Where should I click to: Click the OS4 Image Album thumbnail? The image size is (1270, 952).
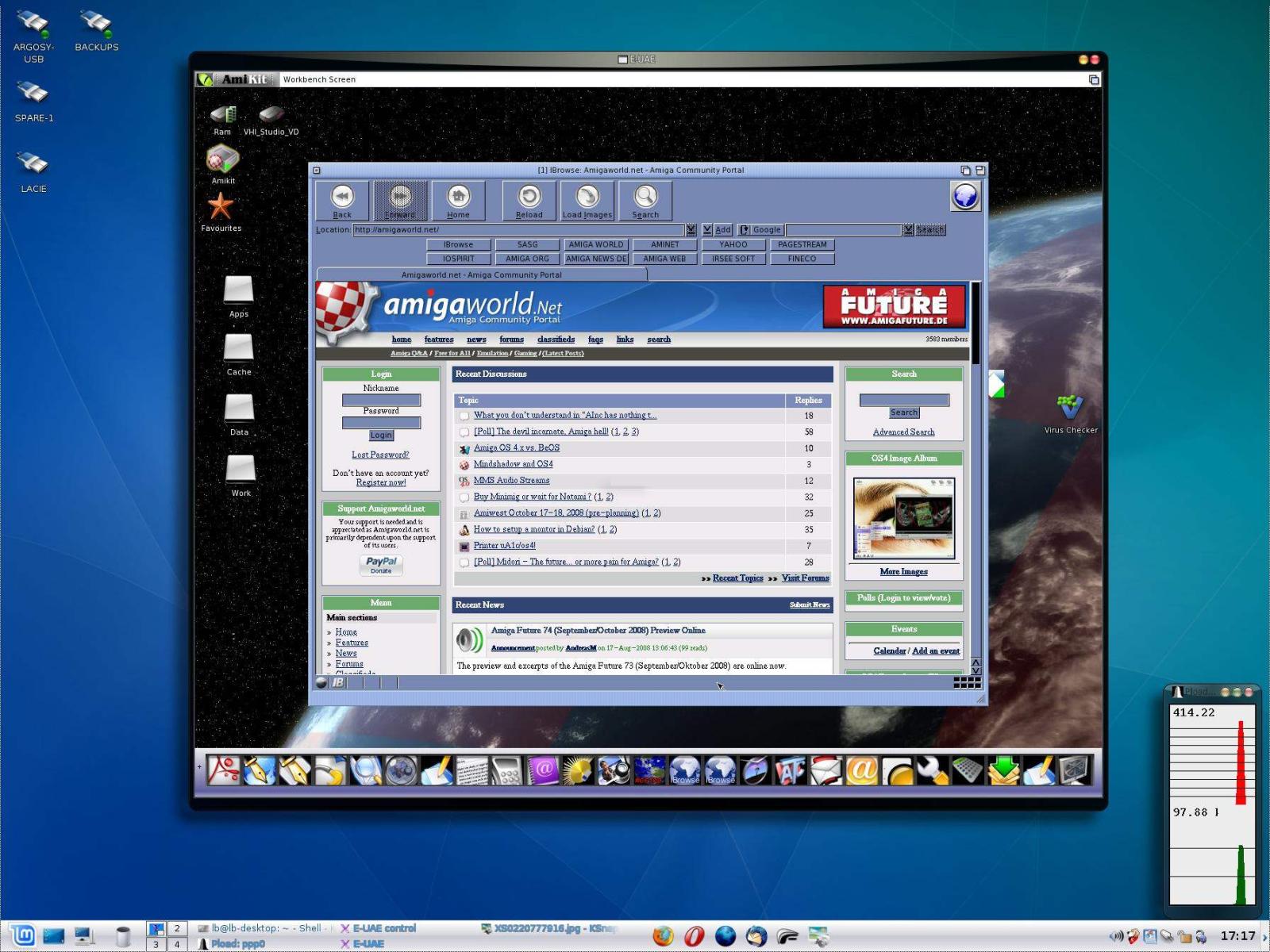(903, 518)
